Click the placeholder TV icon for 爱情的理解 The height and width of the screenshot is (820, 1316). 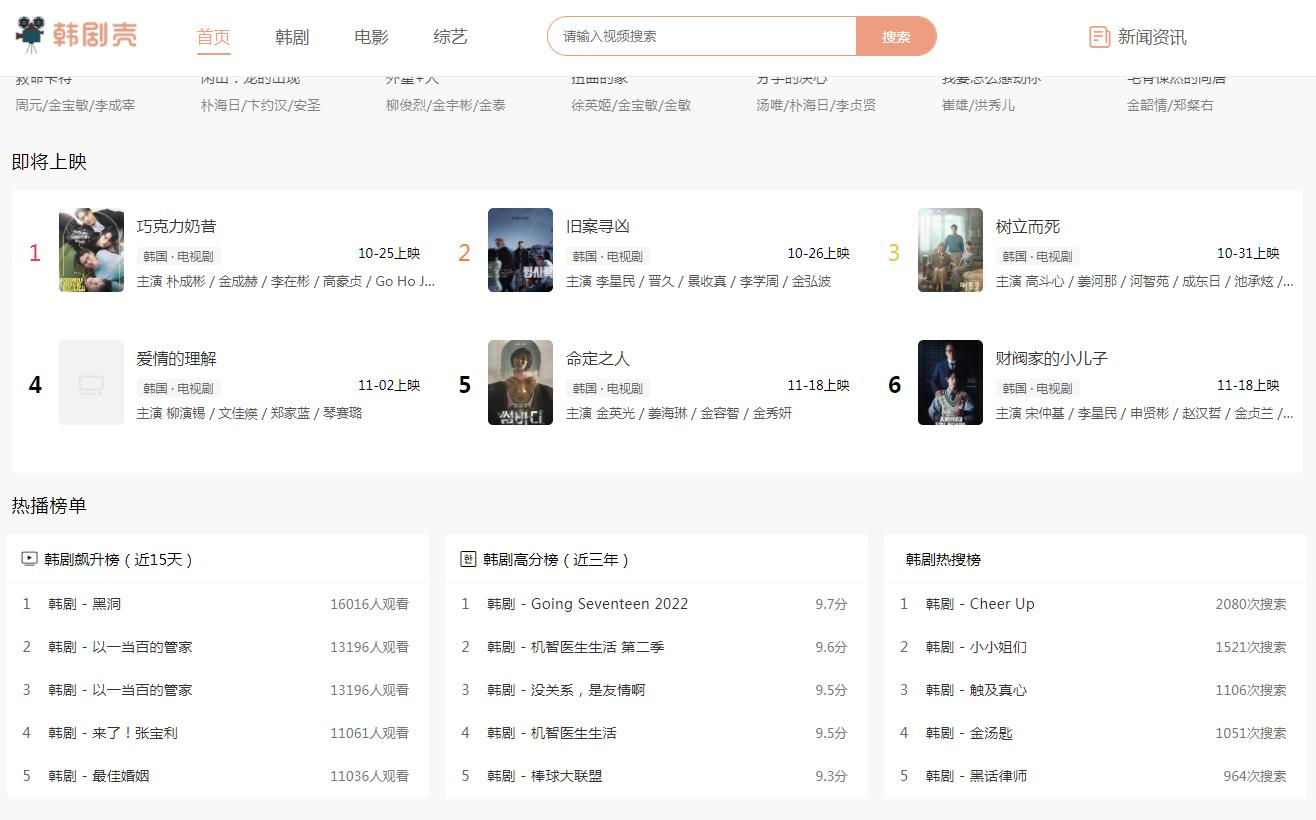click(91, 382)
